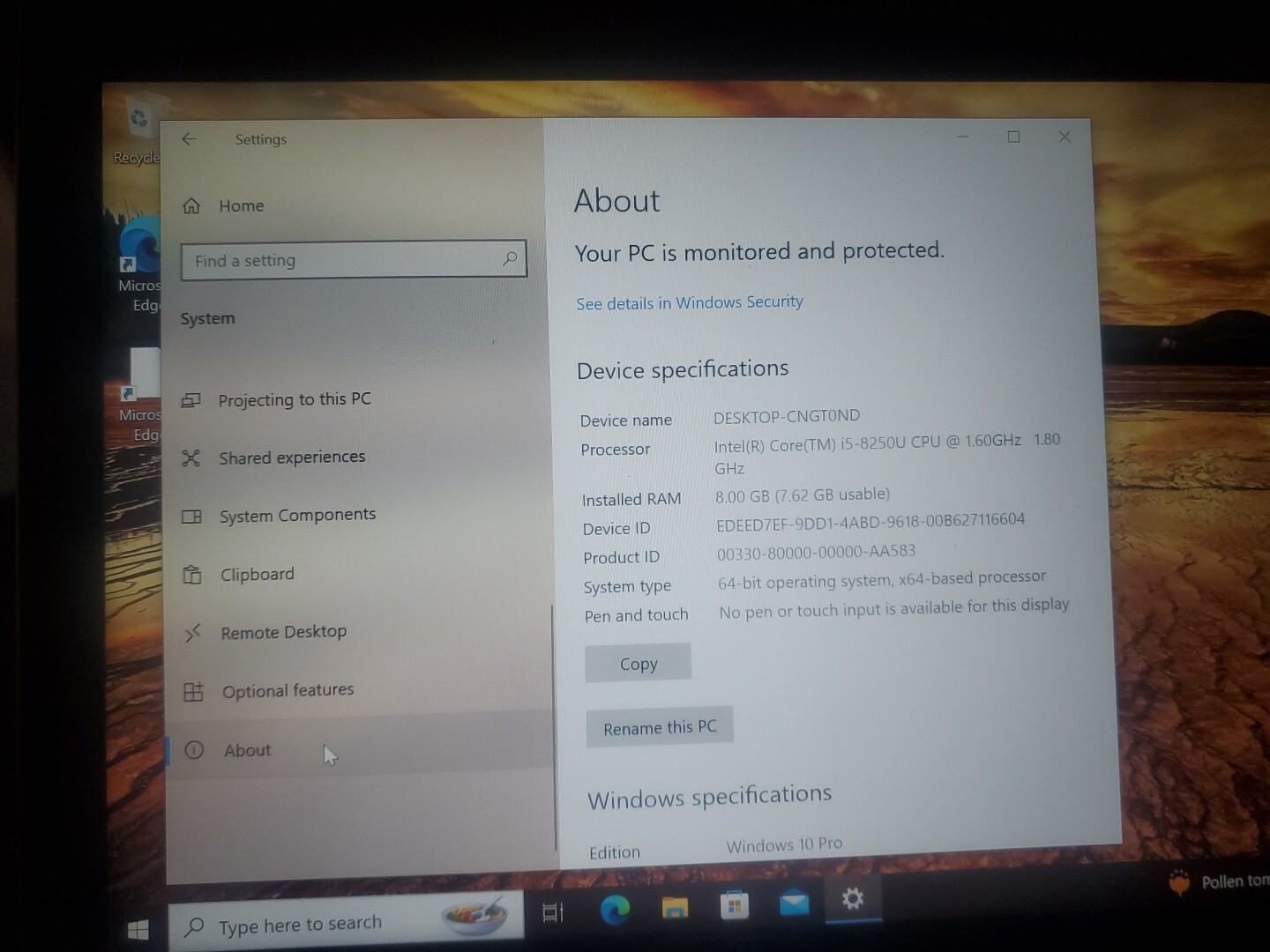Open the Mail app from taskbar

tap(794, 903)
